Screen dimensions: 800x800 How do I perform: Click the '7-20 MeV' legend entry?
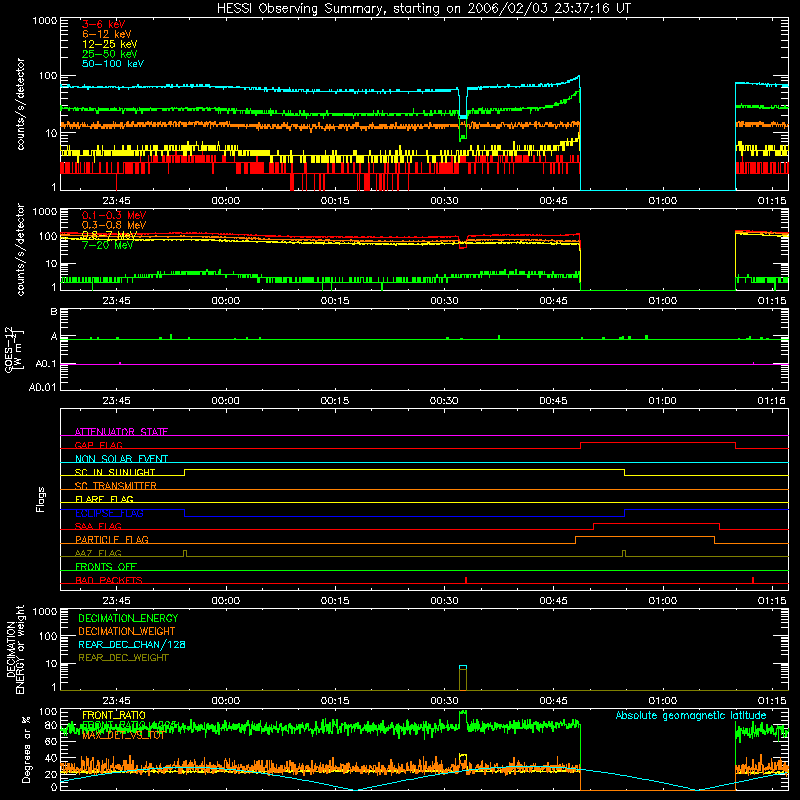coord(108,245)
